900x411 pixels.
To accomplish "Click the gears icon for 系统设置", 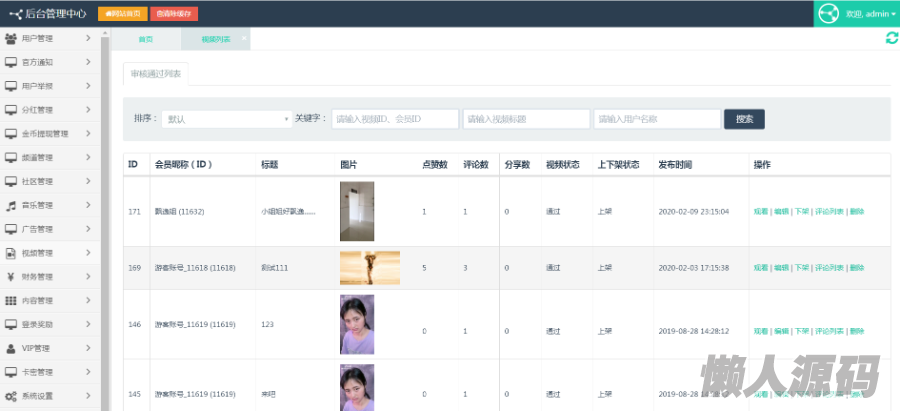I will tap(11, 395).
